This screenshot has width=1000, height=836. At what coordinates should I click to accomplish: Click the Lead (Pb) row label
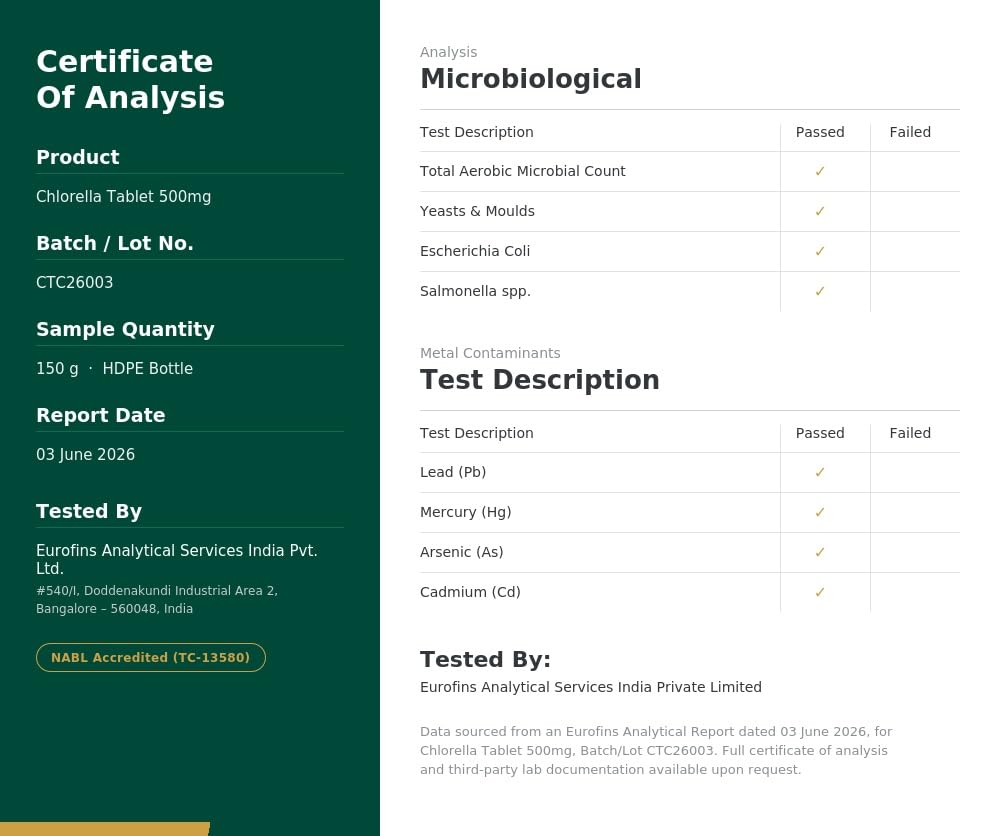point(453,472)
